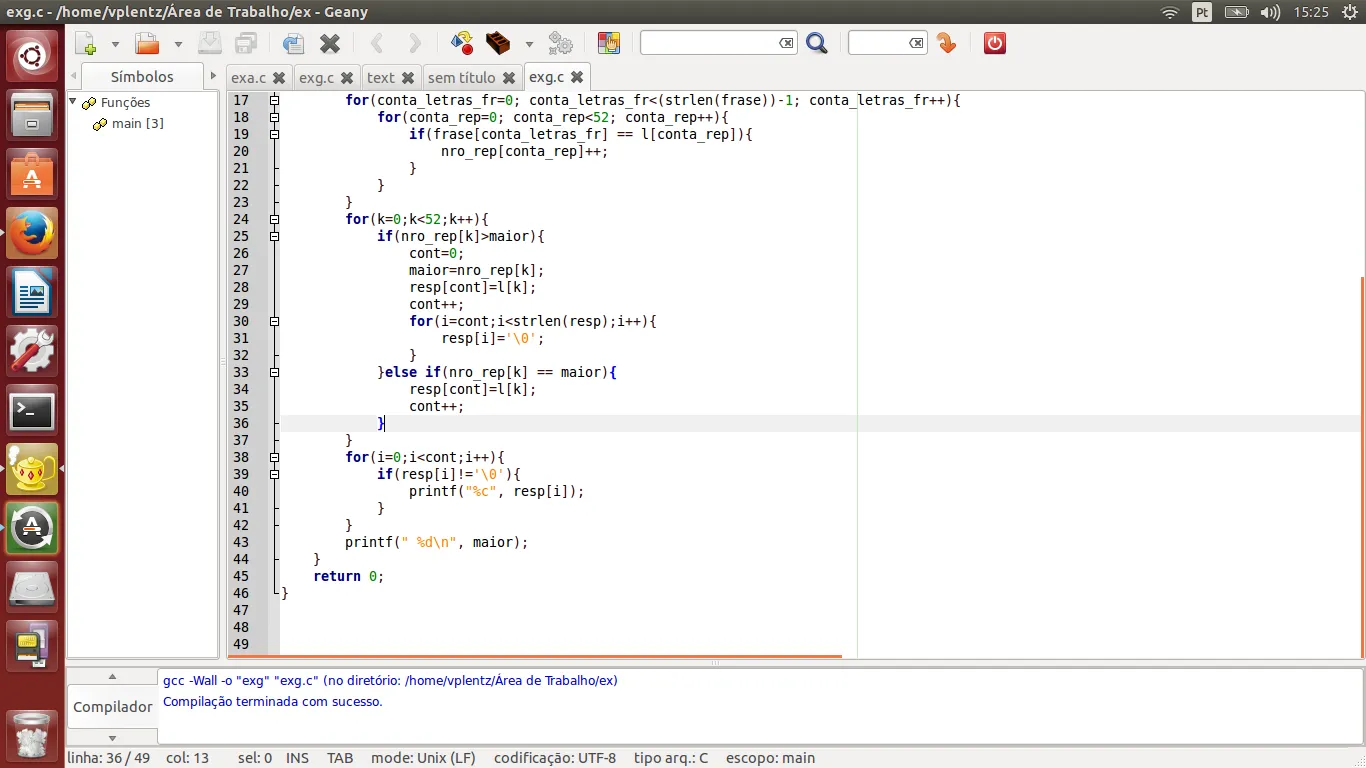Switch to the sem título tab

click(461, 77)
